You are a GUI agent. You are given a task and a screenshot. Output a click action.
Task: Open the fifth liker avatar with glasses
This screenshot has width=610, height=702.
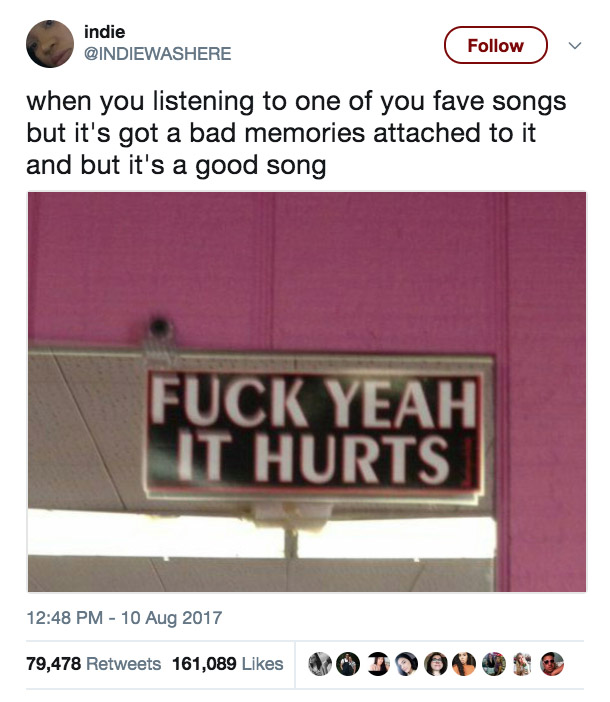click(436, 664)
